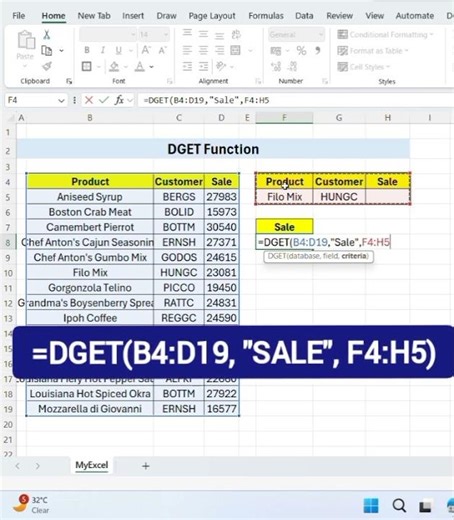Open Format as Table menu
The height and width of the screenshot is (520, 454).
pos(373,51)
